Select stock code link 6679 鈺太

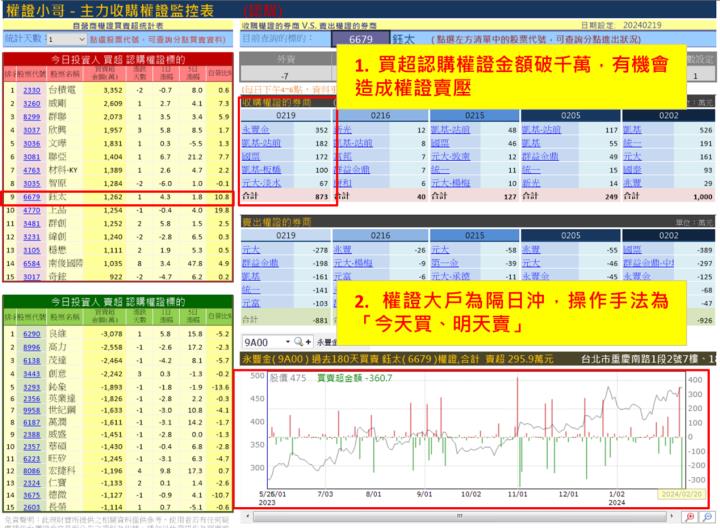(32, 197)
